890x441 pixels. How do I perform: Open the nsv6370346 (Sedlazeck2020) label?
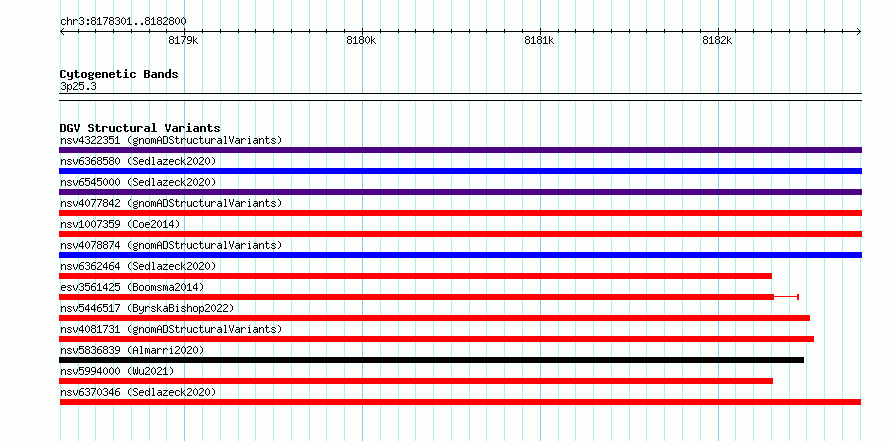pyautogui.click(x=138, y=392)
